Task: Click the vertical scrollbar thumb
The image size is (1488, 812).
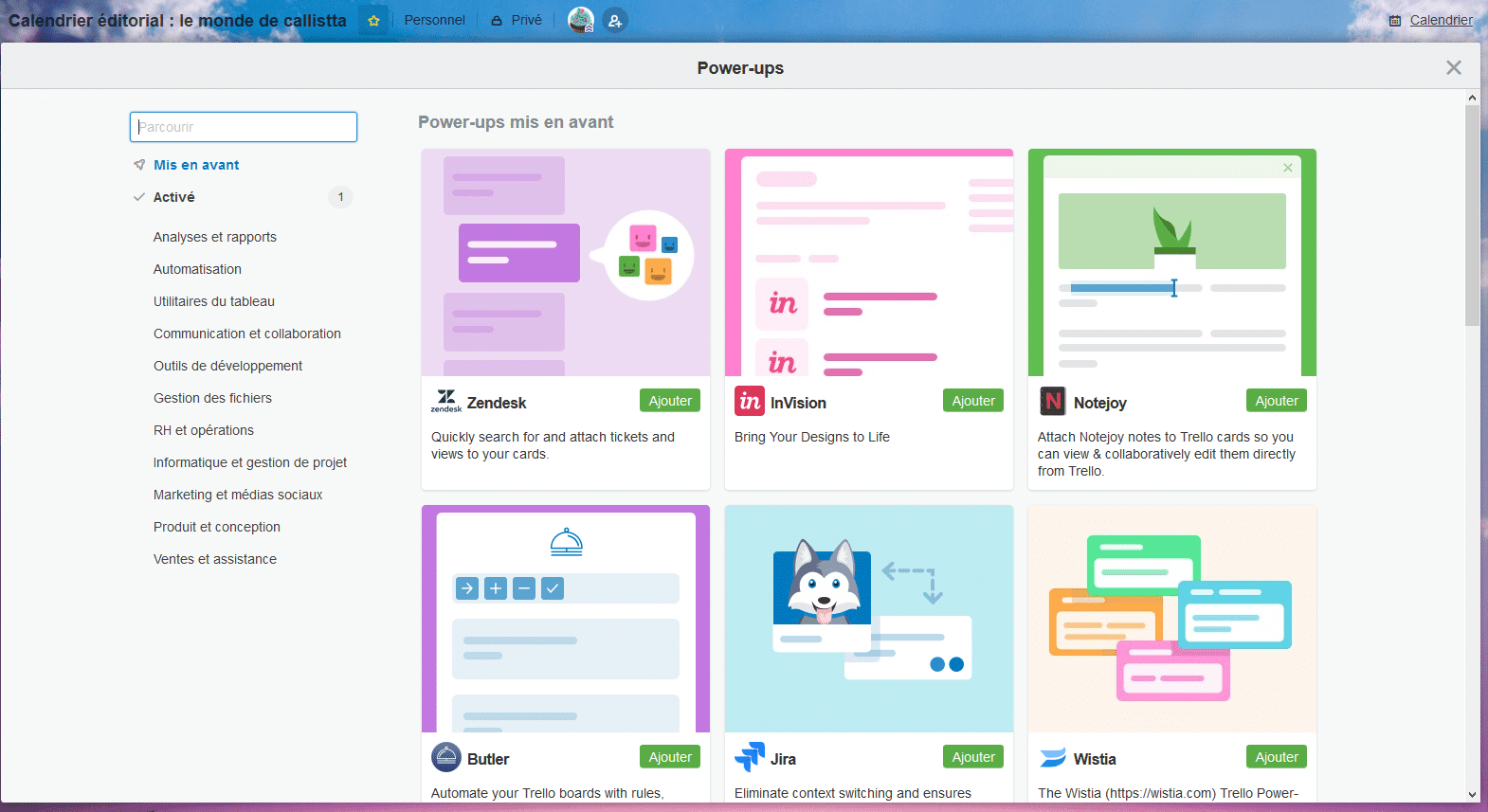Action: pos(1472,215)
